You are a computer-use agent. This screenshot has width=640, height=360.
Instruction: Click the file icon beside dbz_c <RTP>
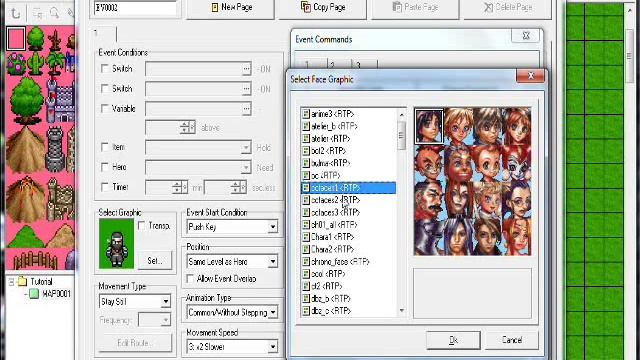coord(306,311)
